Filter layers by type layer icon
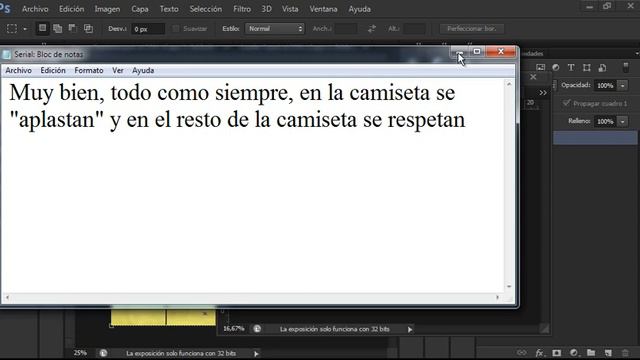Image resolution: width=640 pixels, height=360 pixels. [571, 68]
